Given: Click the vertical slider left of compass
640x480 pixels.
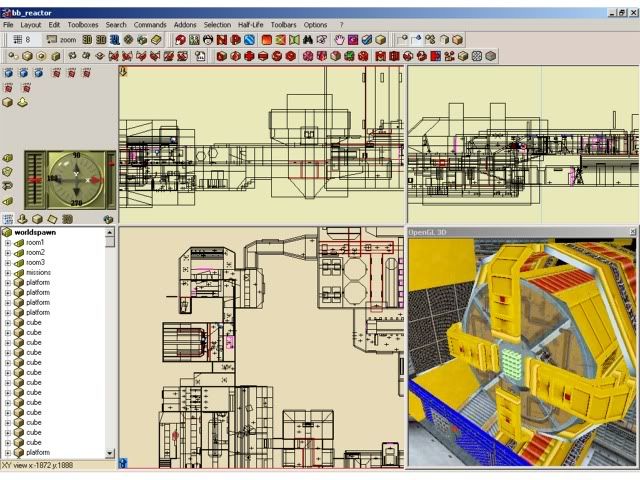Looking at the screenshot, I should coord(36,180).
